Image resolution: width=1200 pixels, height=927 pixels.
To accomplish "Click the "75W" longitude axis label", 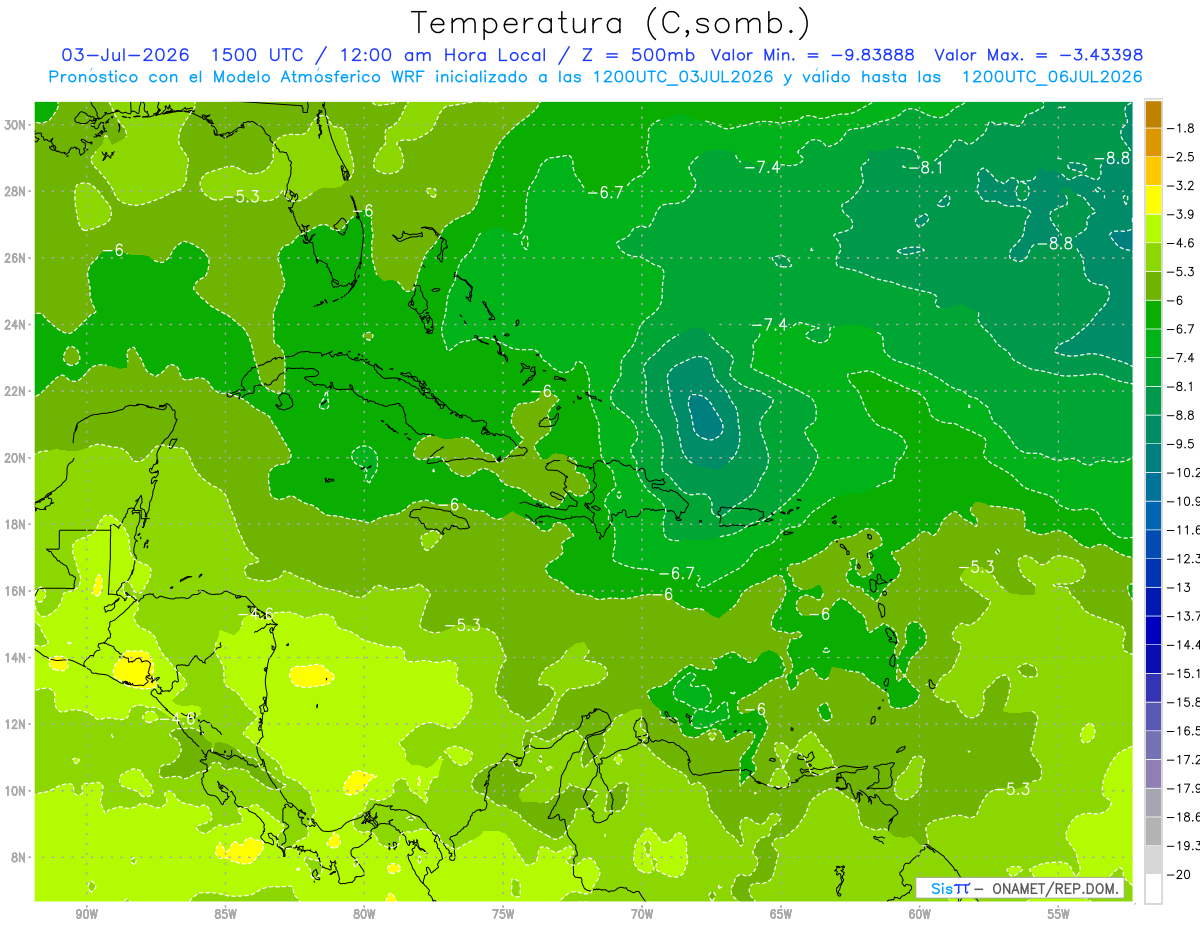I will (504, 914).
